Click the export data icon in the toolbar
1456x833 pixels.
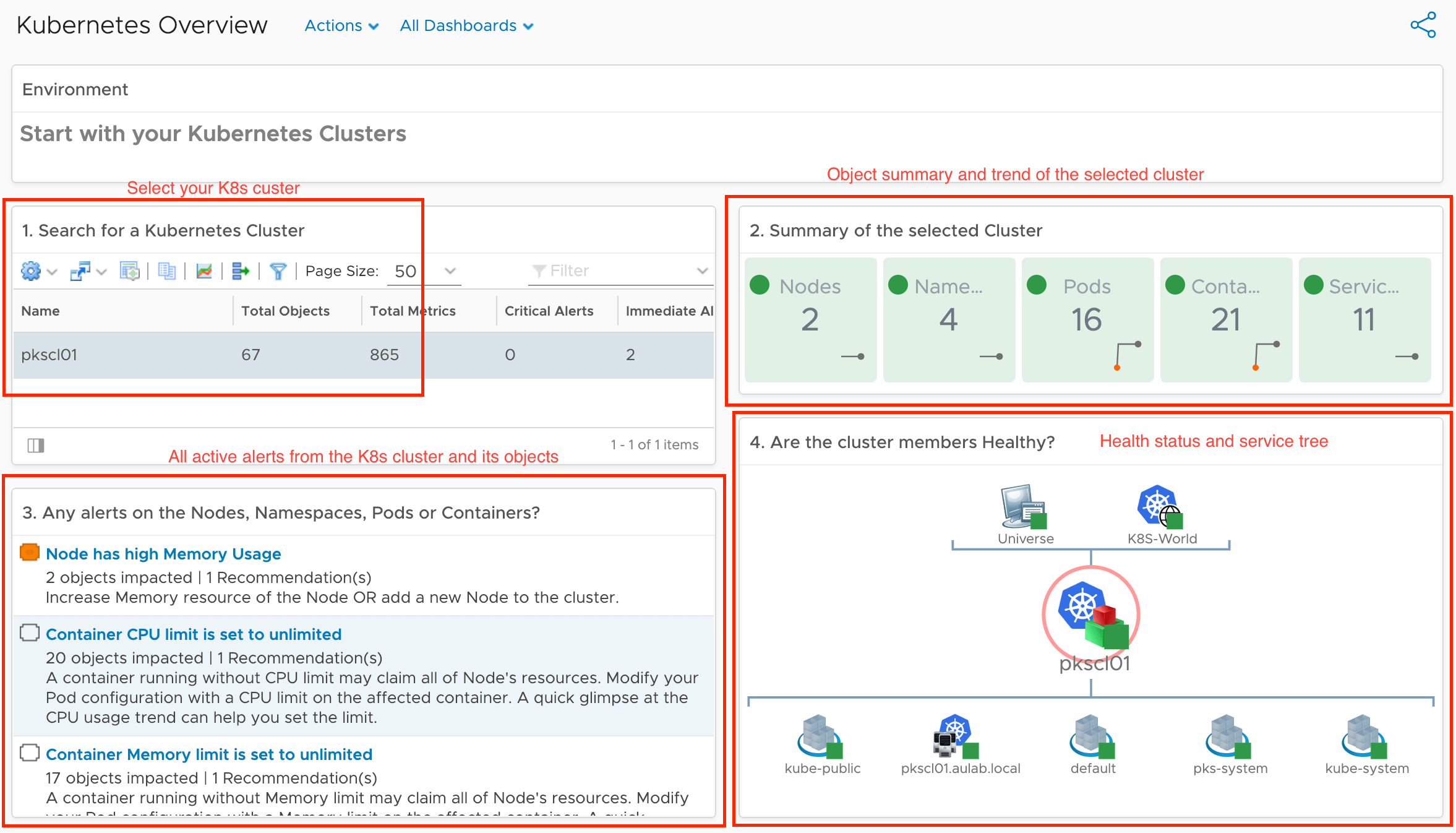[241, 270]
